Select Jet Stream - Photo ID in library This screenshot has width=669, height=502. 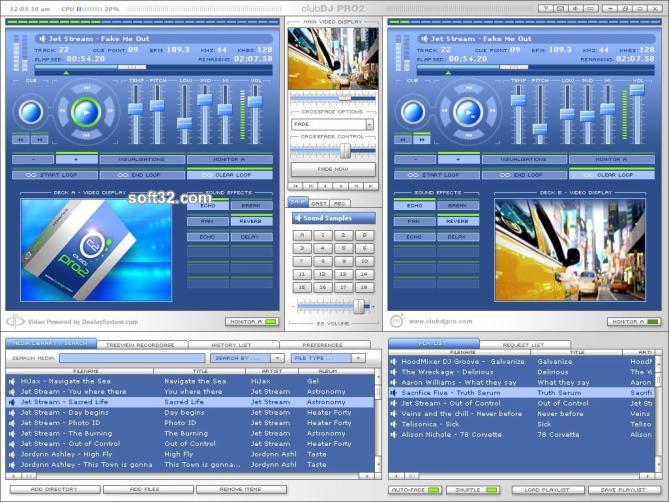click(x=190, y=423)
